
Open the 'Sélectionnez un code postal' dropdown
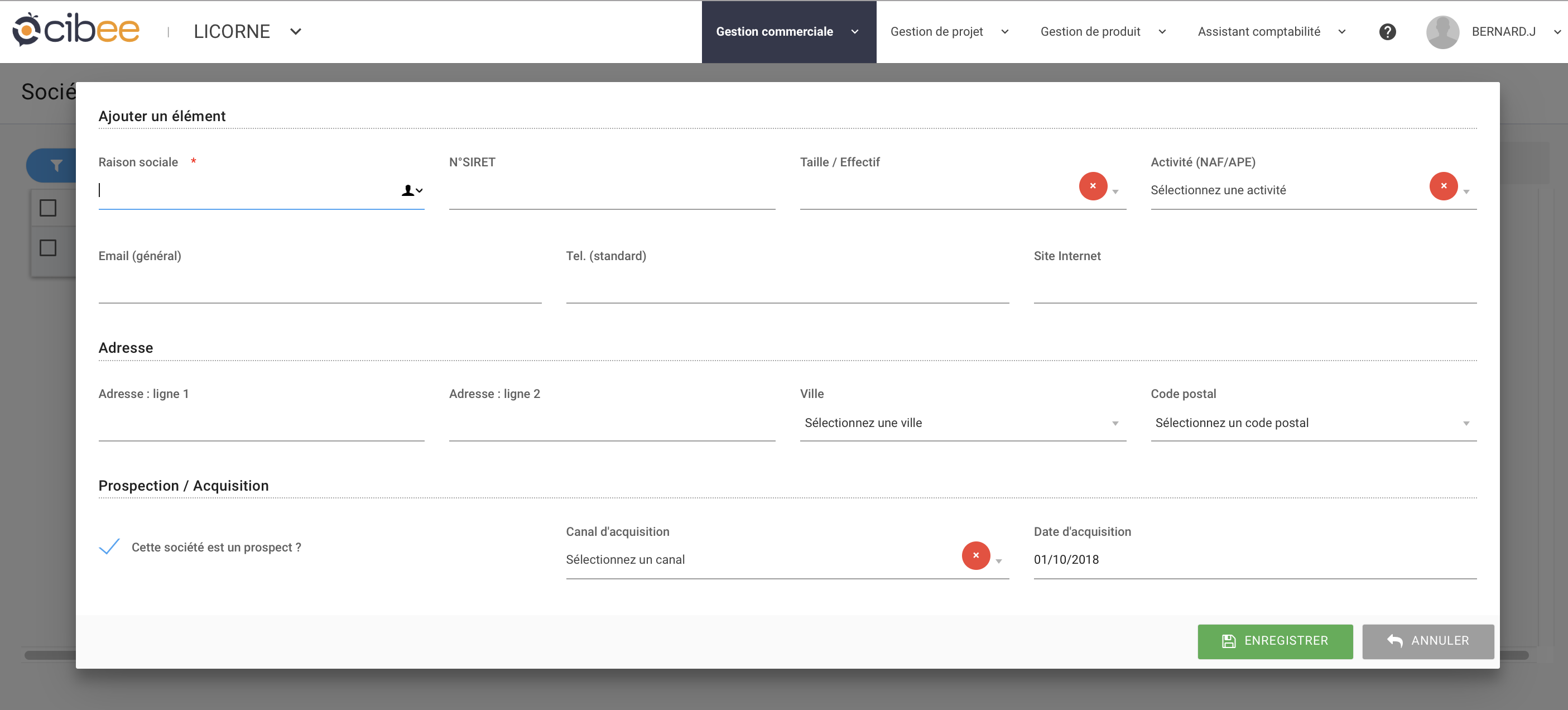click(1466, 423)
